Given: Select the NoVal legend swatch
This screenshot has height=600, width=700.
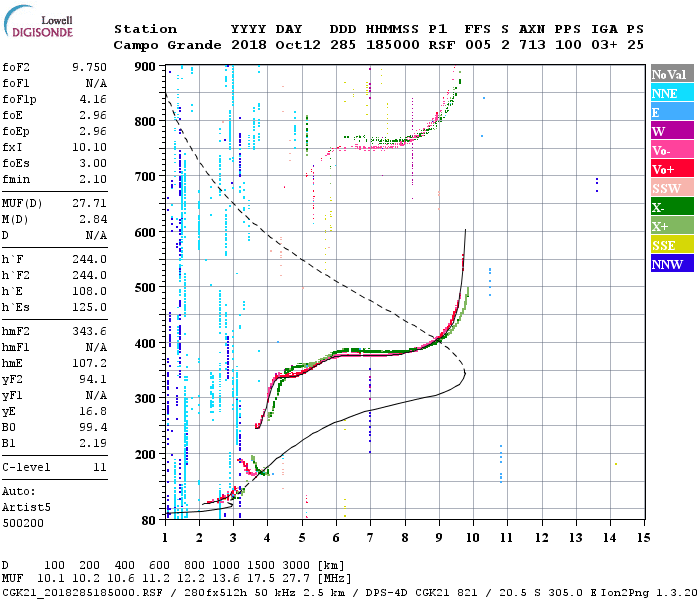Looking at the screenshot, I should click(x=672, y=74).
